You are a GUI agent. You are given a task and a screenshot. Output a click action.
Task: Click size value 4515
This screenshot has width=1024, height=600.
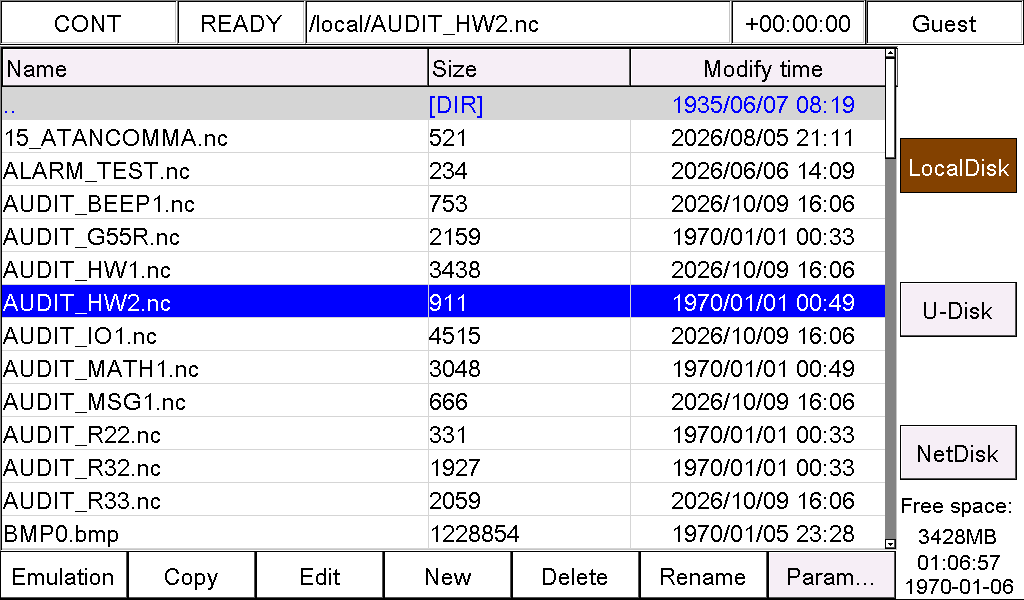pos(455,336)
